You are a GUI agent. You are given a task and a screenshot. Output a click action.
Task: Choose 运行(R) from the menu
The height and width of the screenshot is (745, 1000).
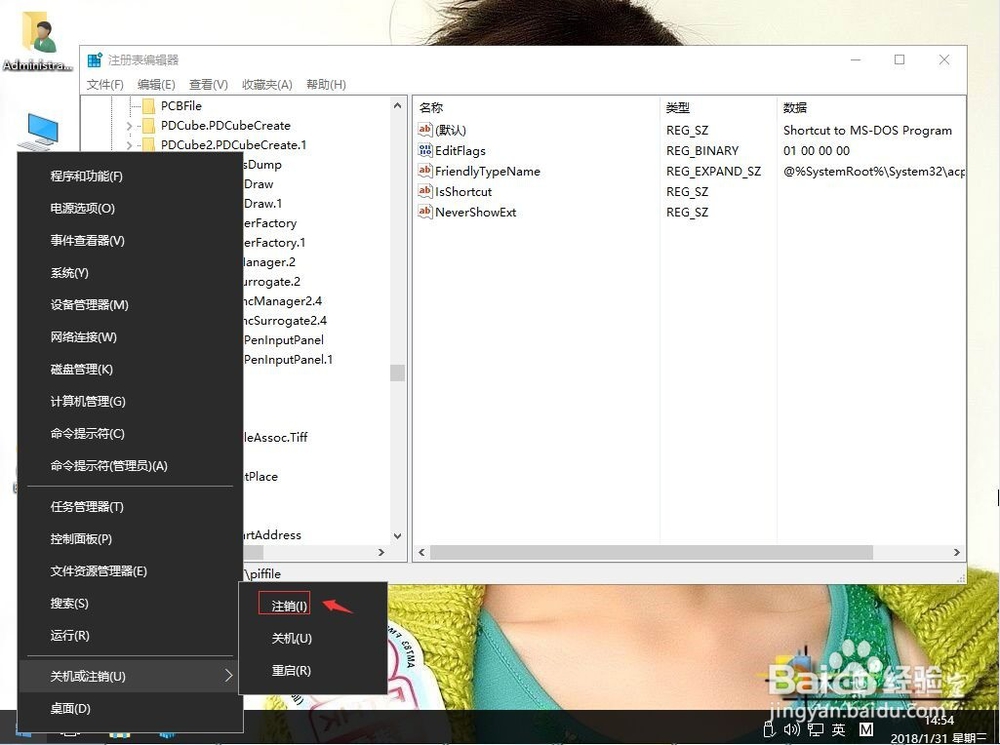pos(130,635)
